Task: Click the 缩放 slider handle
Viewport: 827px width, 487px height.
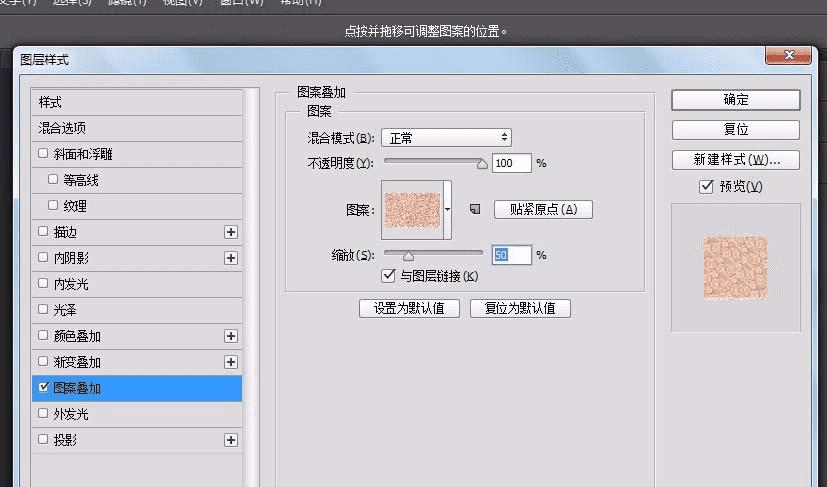Action: pyautogui.click(x=408, y=256)
